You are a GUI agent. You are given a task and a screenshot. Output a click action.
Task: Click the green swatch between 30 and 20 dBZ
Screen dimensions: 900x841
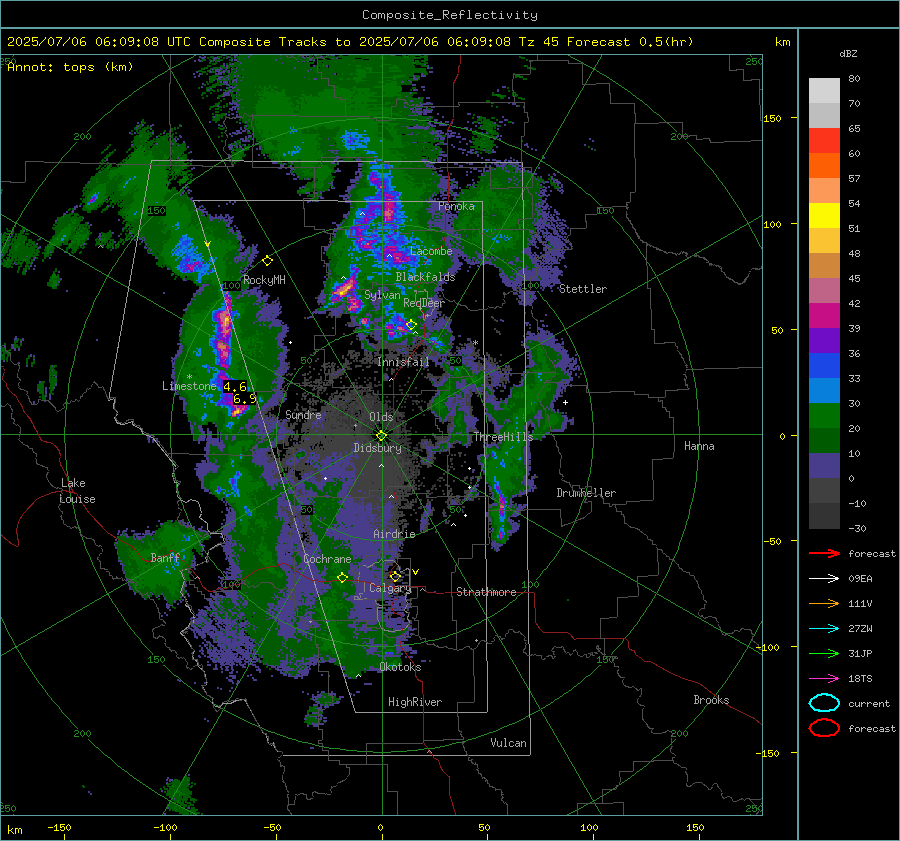coord(824,416)
